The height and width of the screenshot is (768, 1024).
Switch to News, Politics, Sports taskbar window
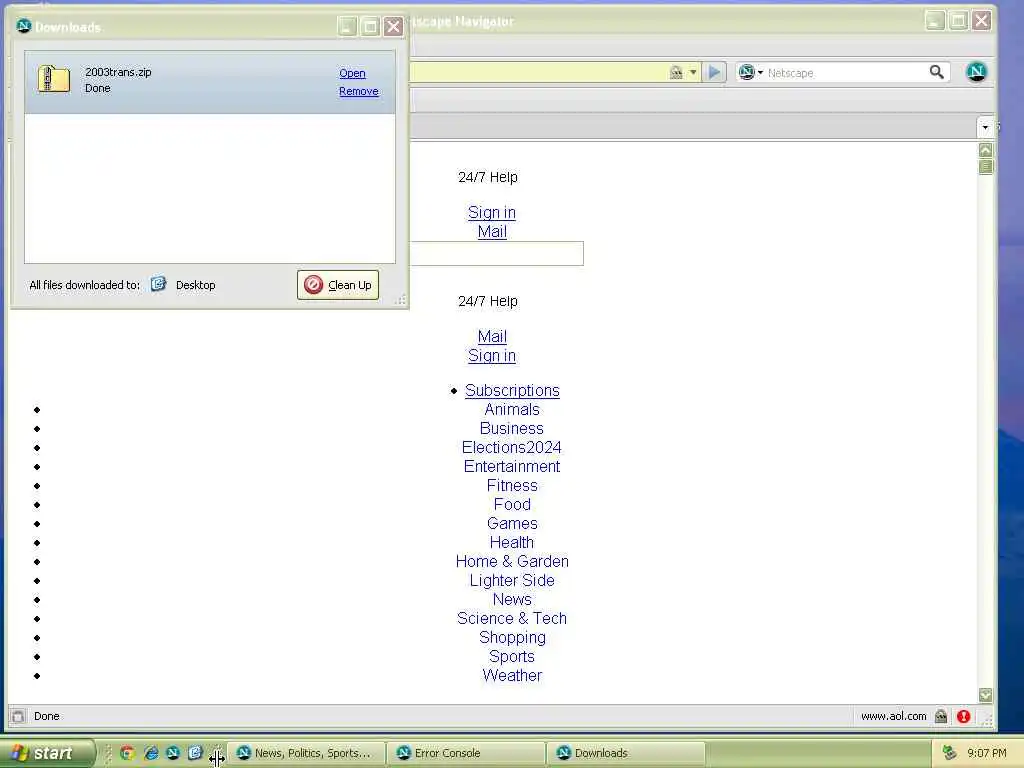(x=308, y=753)
